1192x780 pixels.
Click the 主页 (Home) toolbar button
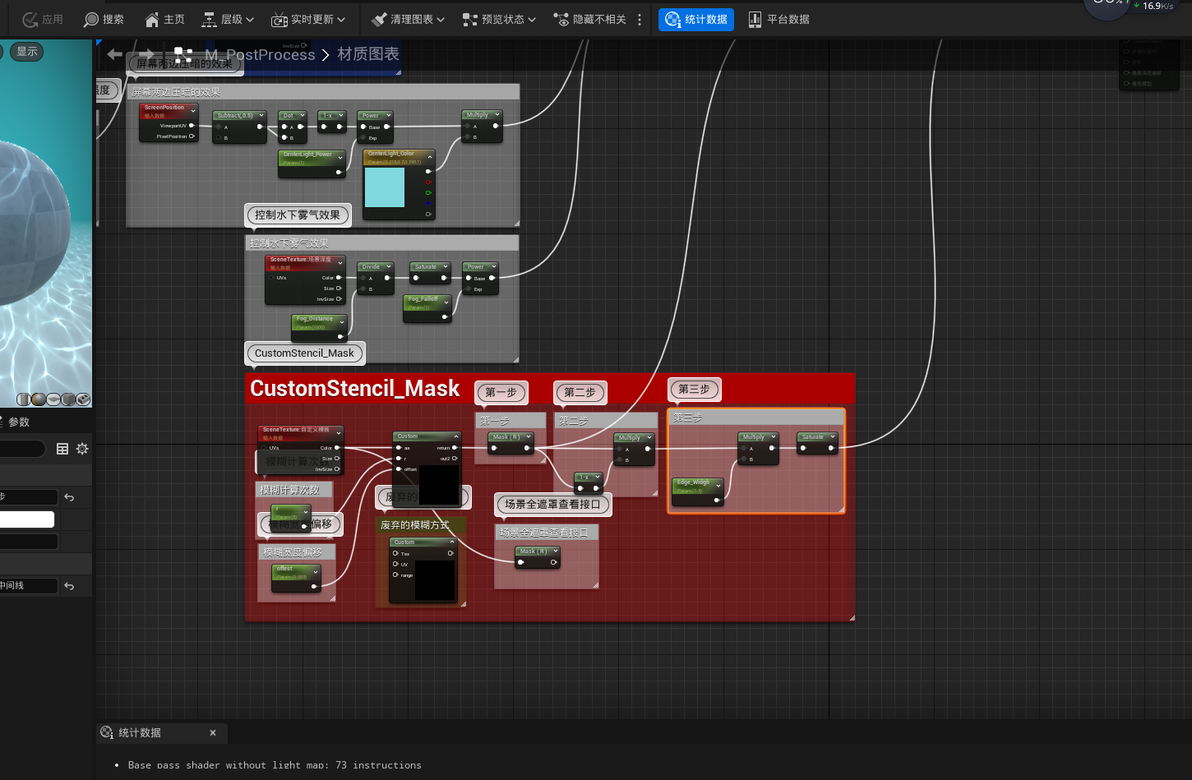click(x=165, y=19)
